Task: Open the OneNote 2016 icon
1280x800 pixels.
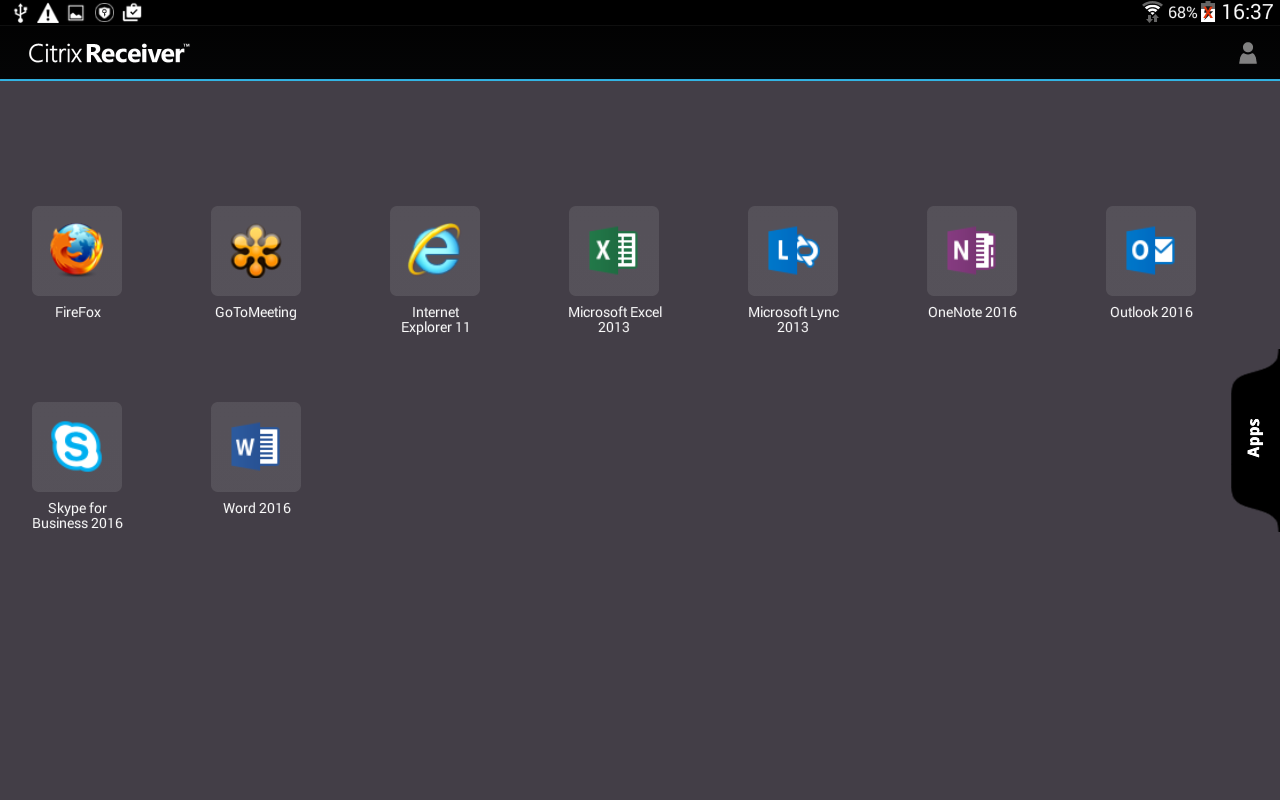Action: click(972, 251)
